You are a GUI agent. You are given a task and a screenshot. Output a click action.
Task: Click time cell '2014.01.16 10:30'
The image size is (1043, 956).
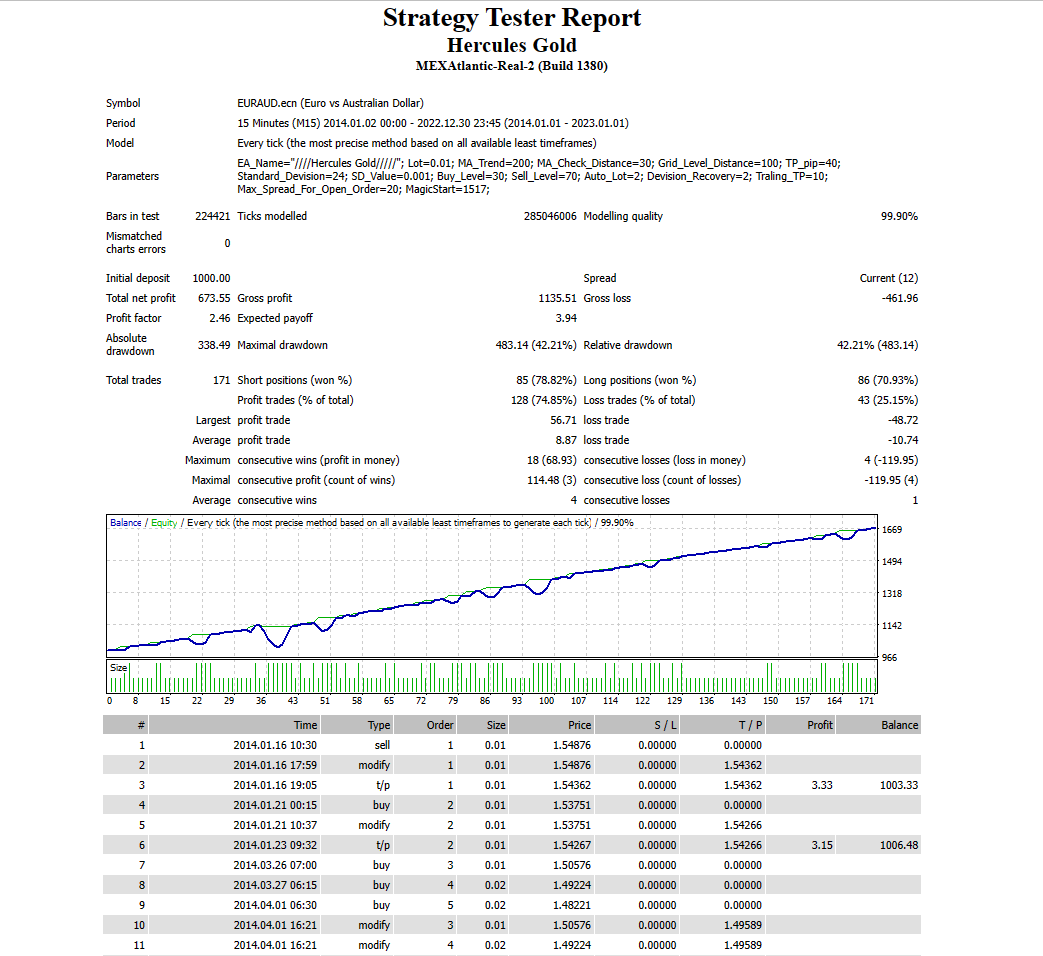pos(275,745)
